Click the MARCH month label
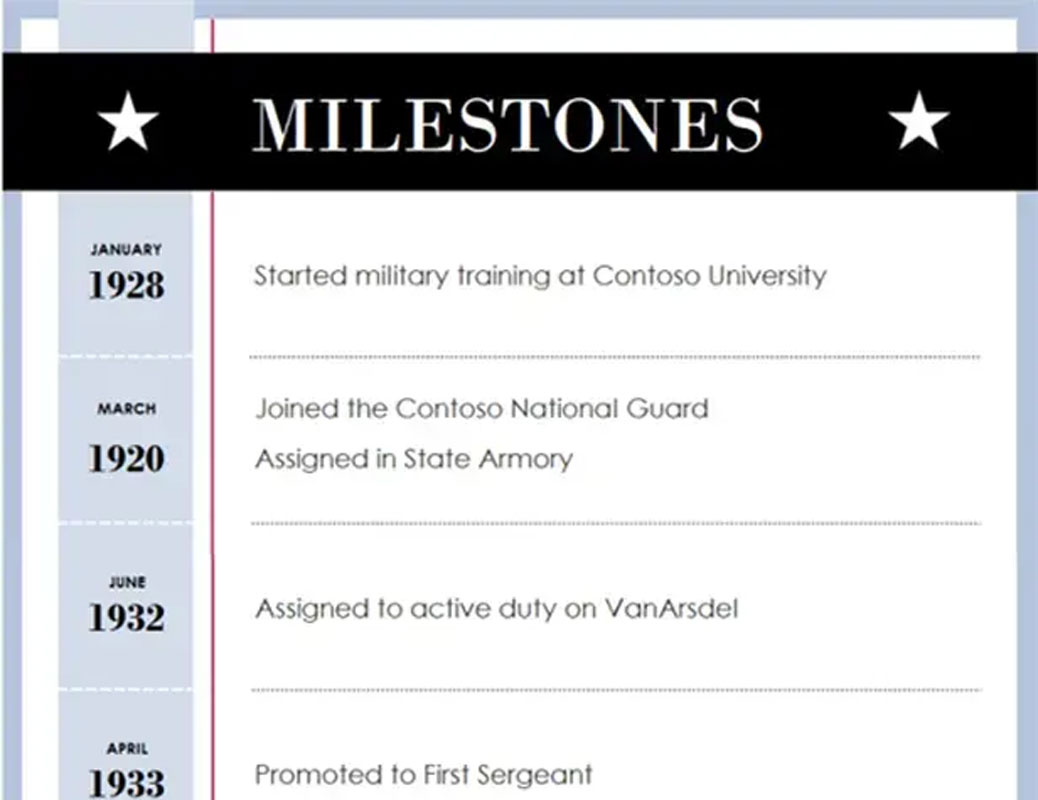This screenshot has width=1038, height=800. click(x=126, y=408)
